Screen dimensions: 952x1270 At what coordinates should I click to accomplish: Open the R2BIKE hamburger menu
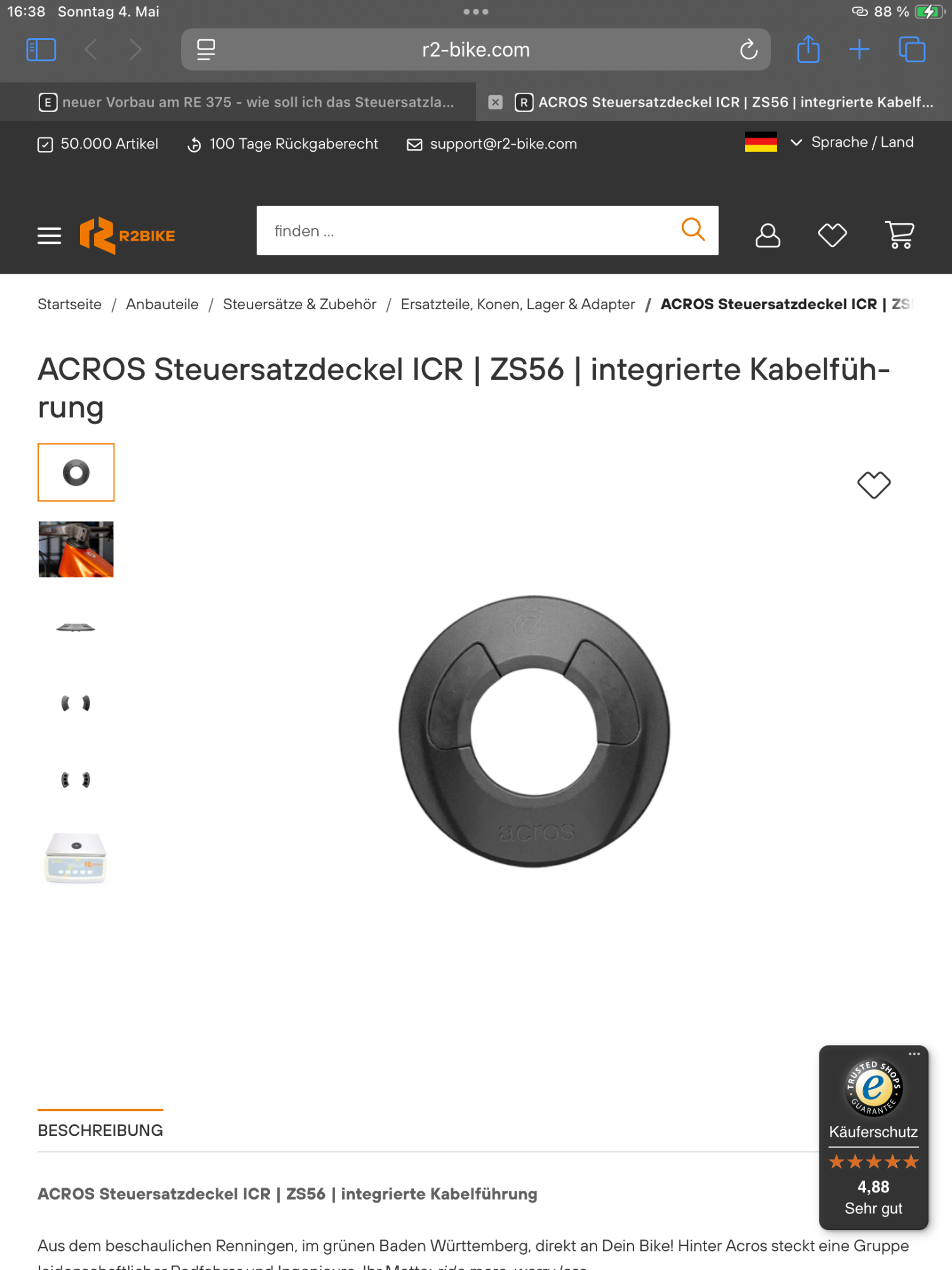(x=49, y=236)
